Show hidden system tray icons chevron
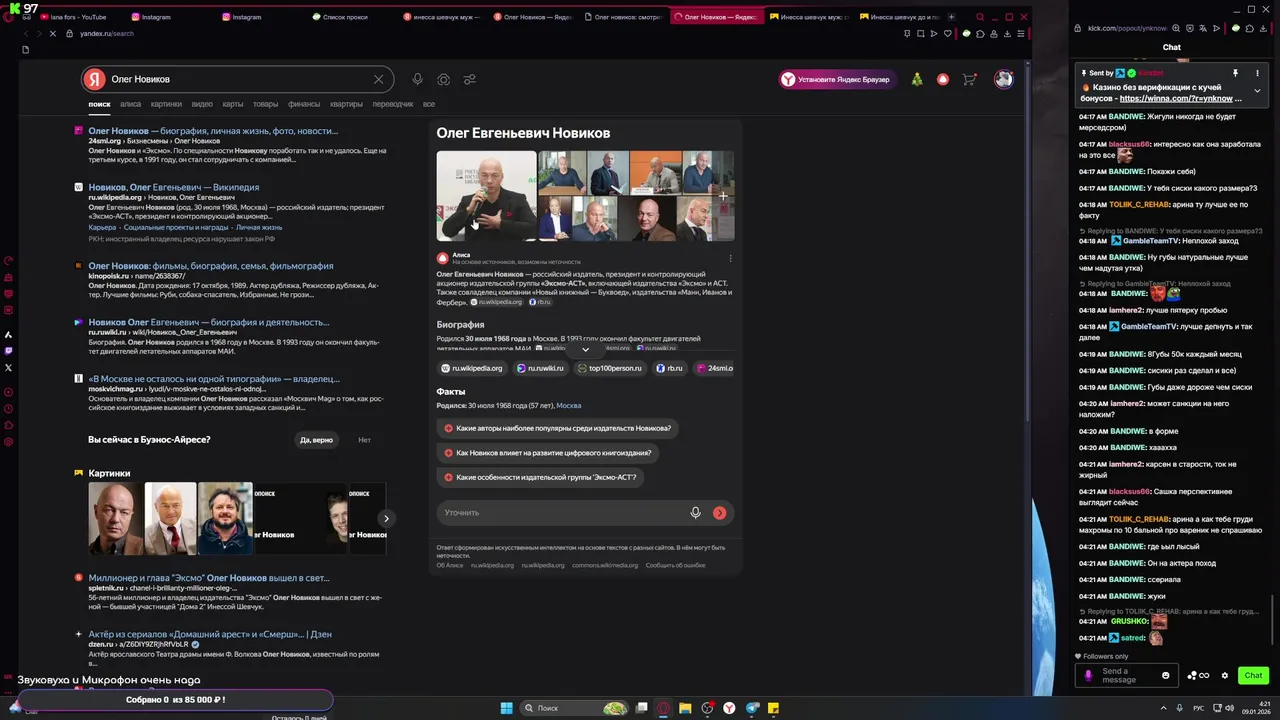1280x720 pixels. coord(1163,708)
